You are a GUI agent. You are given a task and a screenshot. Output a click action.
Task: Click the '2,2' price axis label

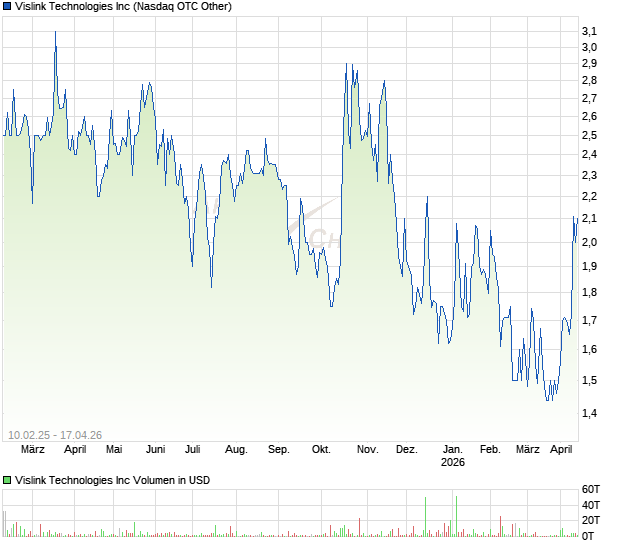pyautogui.click(x=589, y=196)
